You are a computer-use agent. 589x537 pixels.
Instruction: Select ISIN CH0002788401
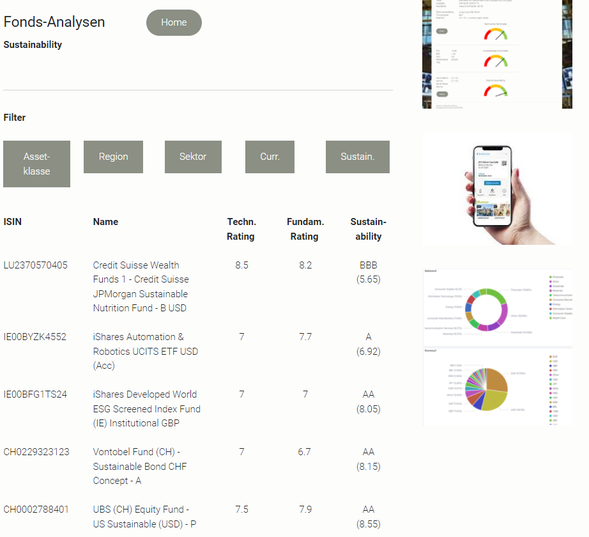(x=36, y=510)
